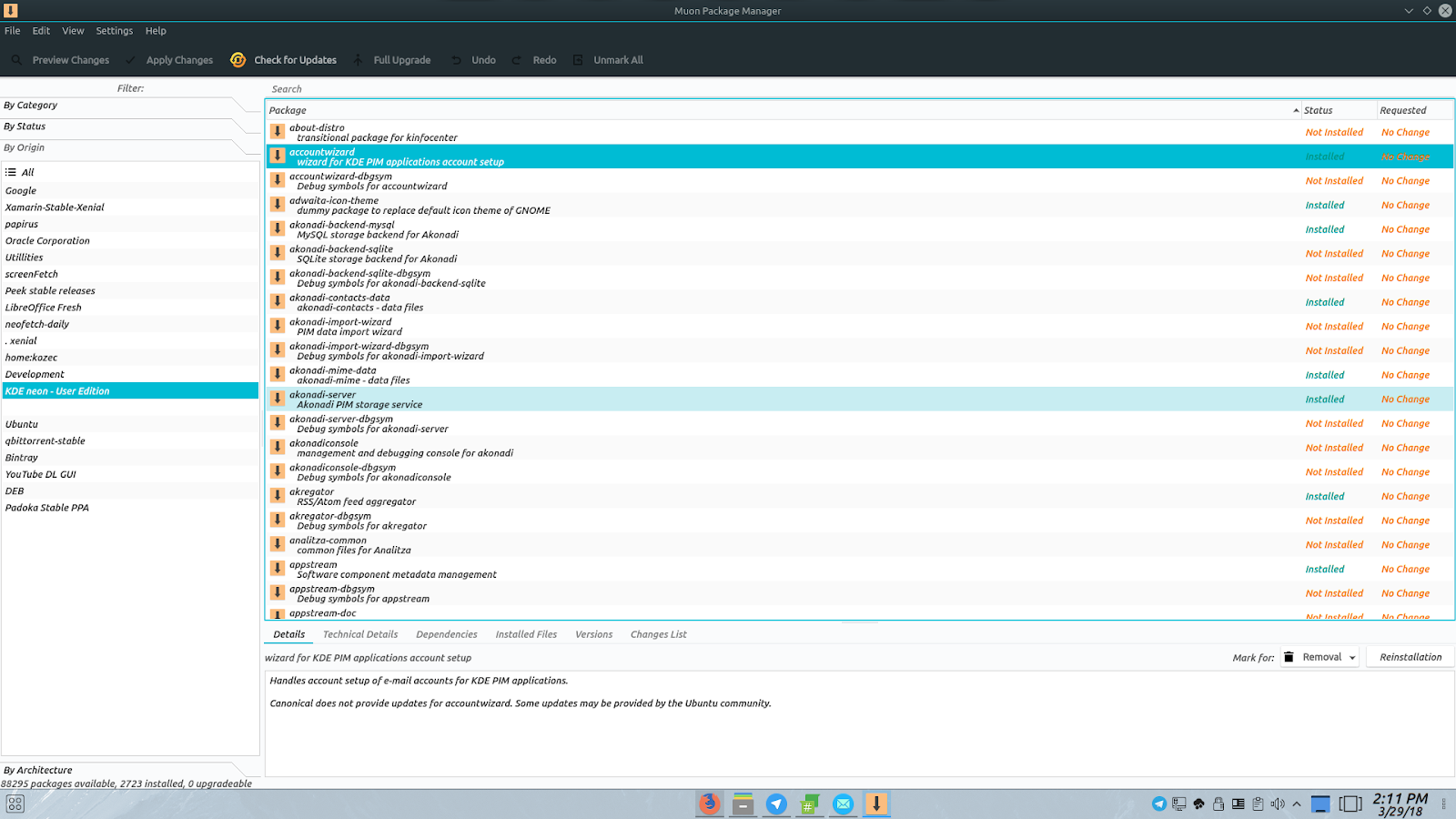Click the Redo arrow icon
Screen dimensions: 1456x819
click(515, 59)
